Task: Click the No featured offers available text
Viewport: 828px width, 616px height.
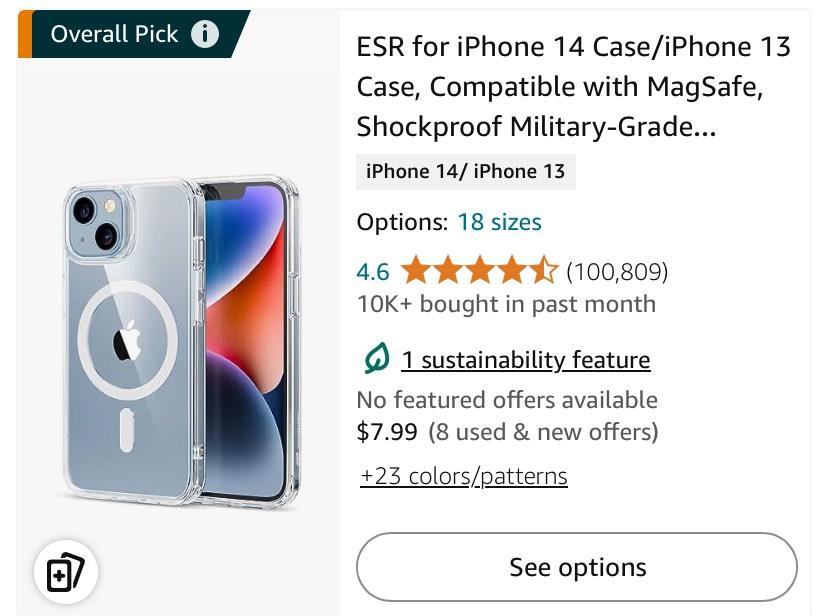Action: 507,400
